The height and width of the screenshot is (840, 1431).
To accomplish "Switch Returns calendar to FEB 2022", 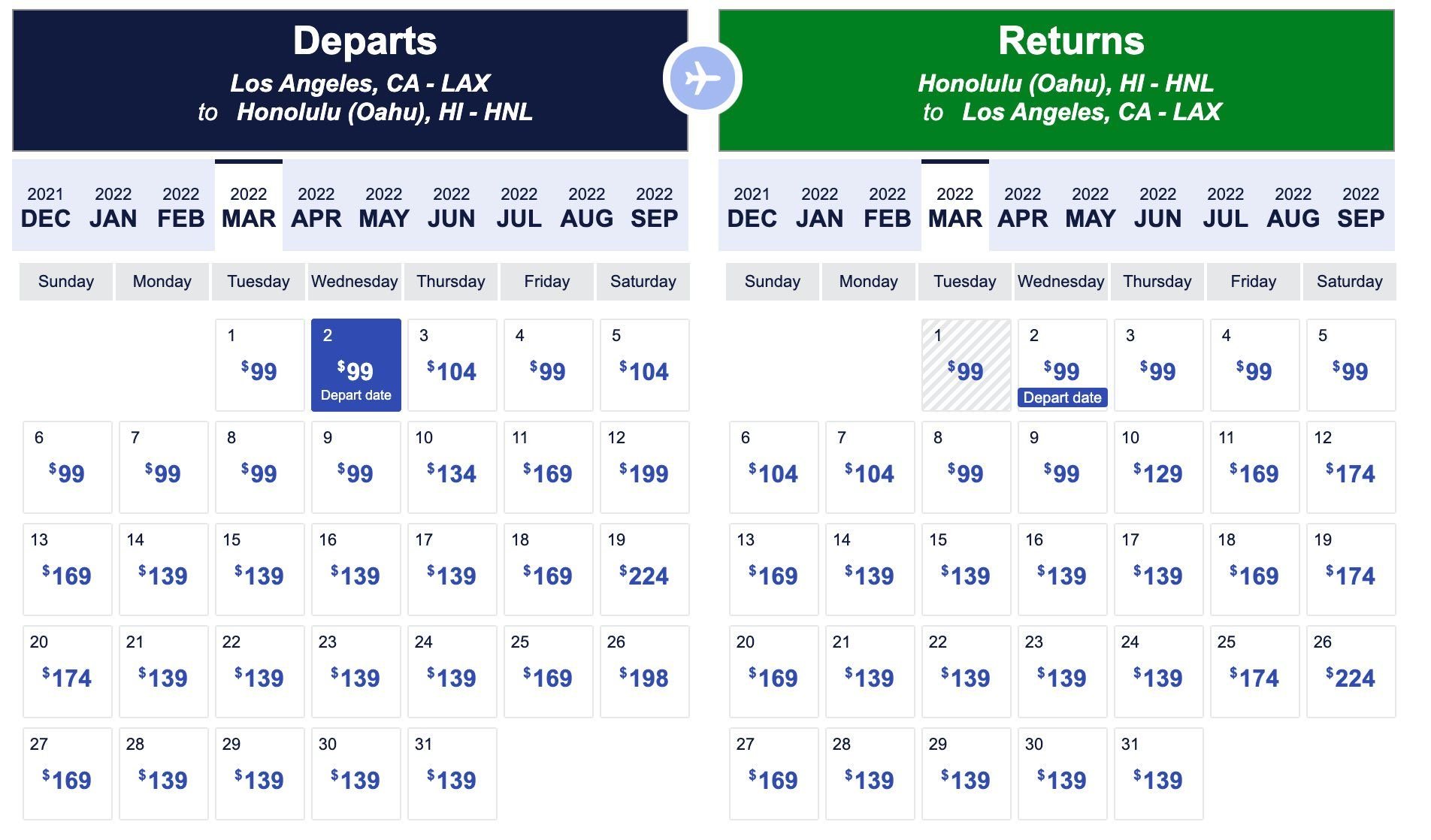I will 887,207.
